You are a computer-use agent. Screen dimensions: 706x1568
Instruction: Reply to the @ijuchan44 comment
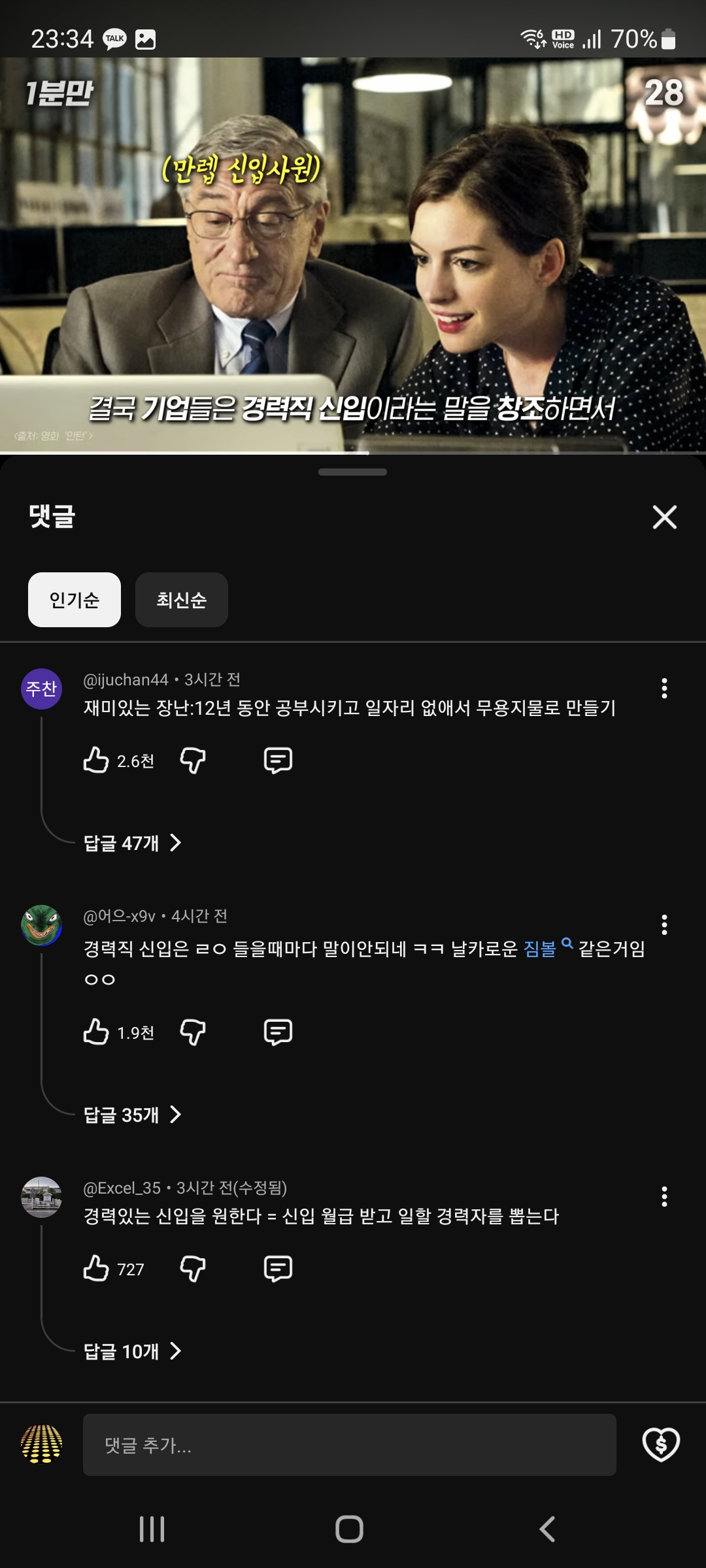(278, 760)
